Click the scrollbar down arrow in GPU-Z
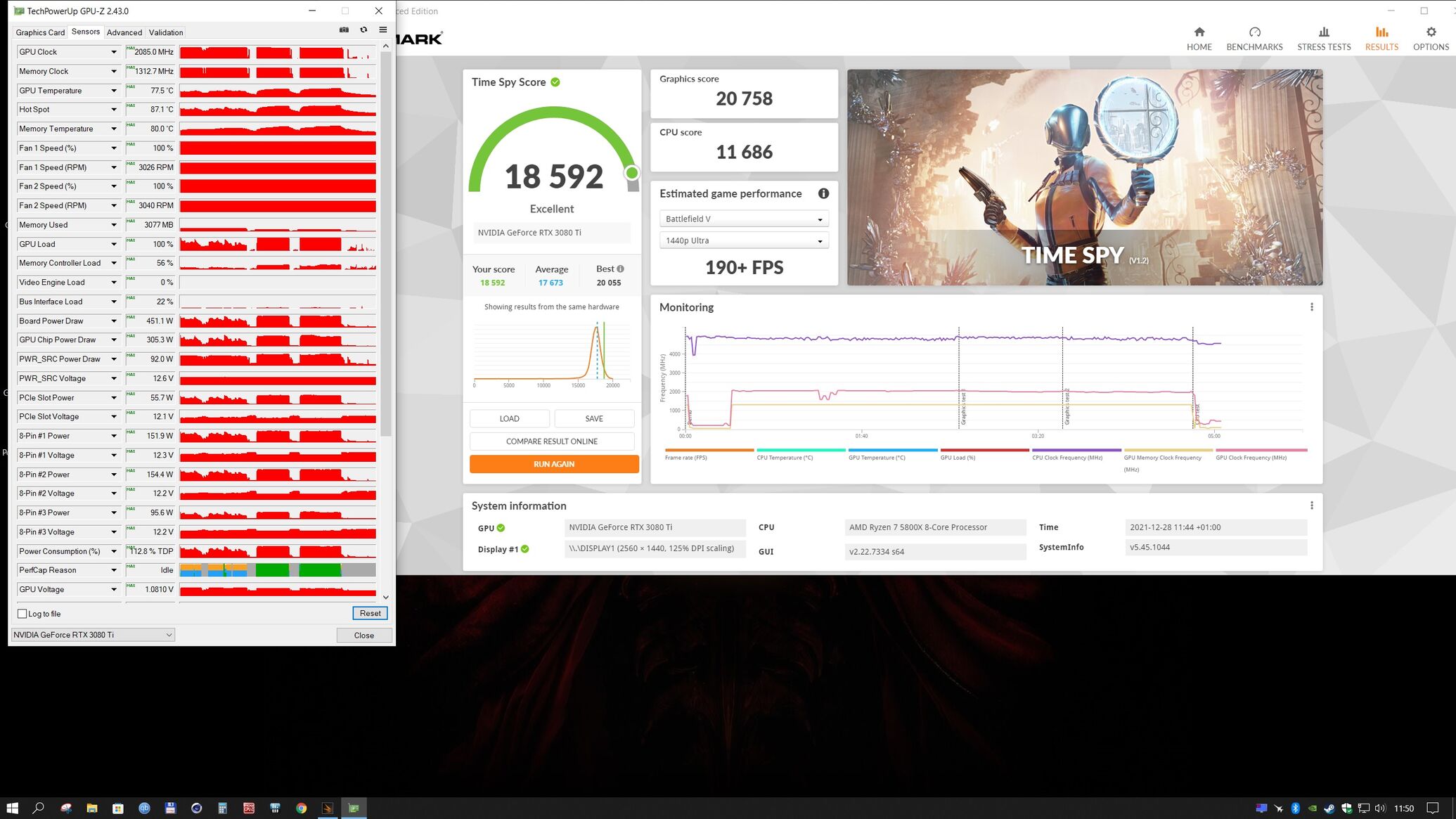The image size is (1456, 819). pos(385,597)
